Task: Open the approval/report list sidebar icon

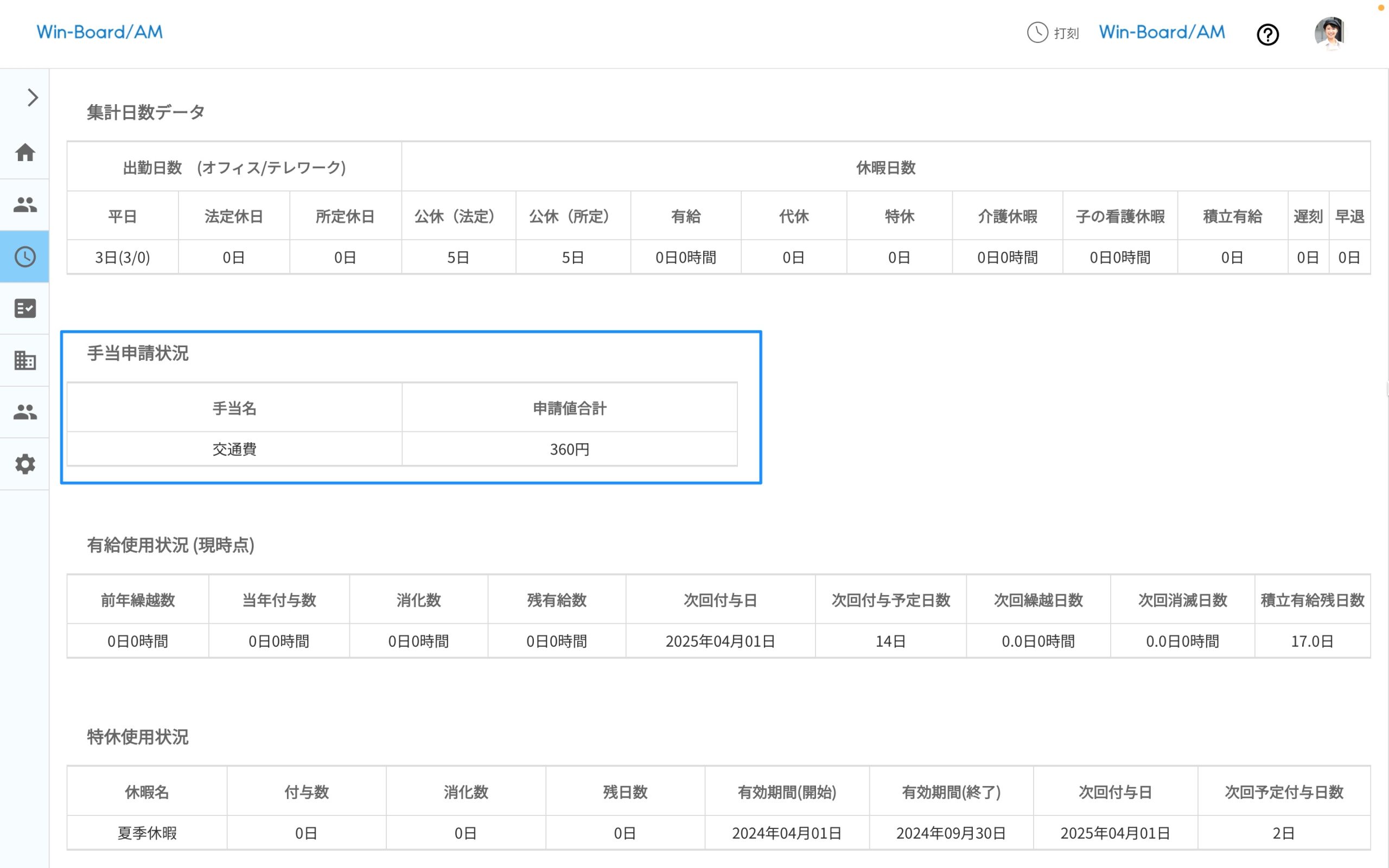Action: 26,308
